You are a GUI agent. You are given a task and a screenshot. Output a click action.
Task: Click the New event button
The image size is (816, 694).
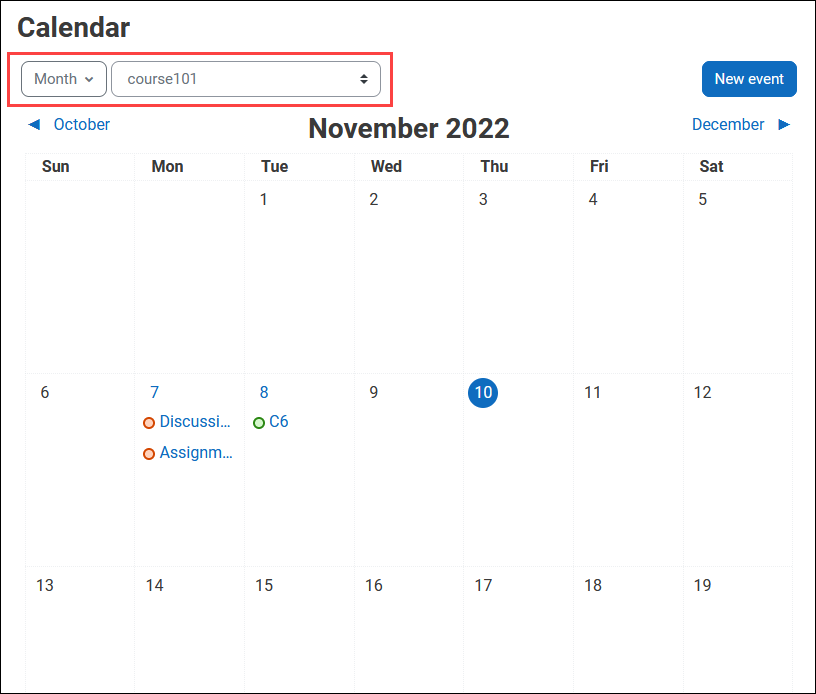(x=749, y=79)
